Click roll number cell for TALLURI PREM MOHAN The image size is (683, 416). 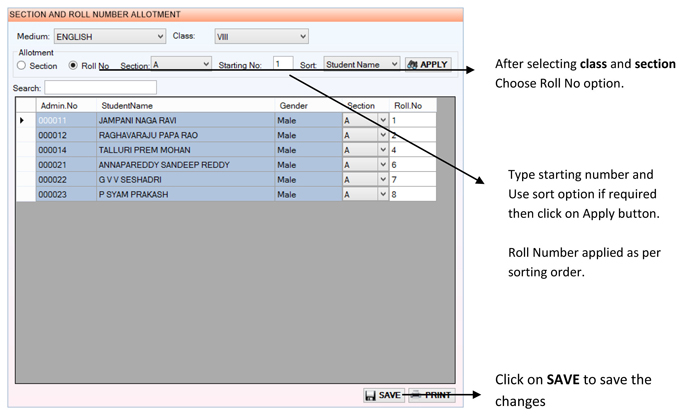pos(413,150)
